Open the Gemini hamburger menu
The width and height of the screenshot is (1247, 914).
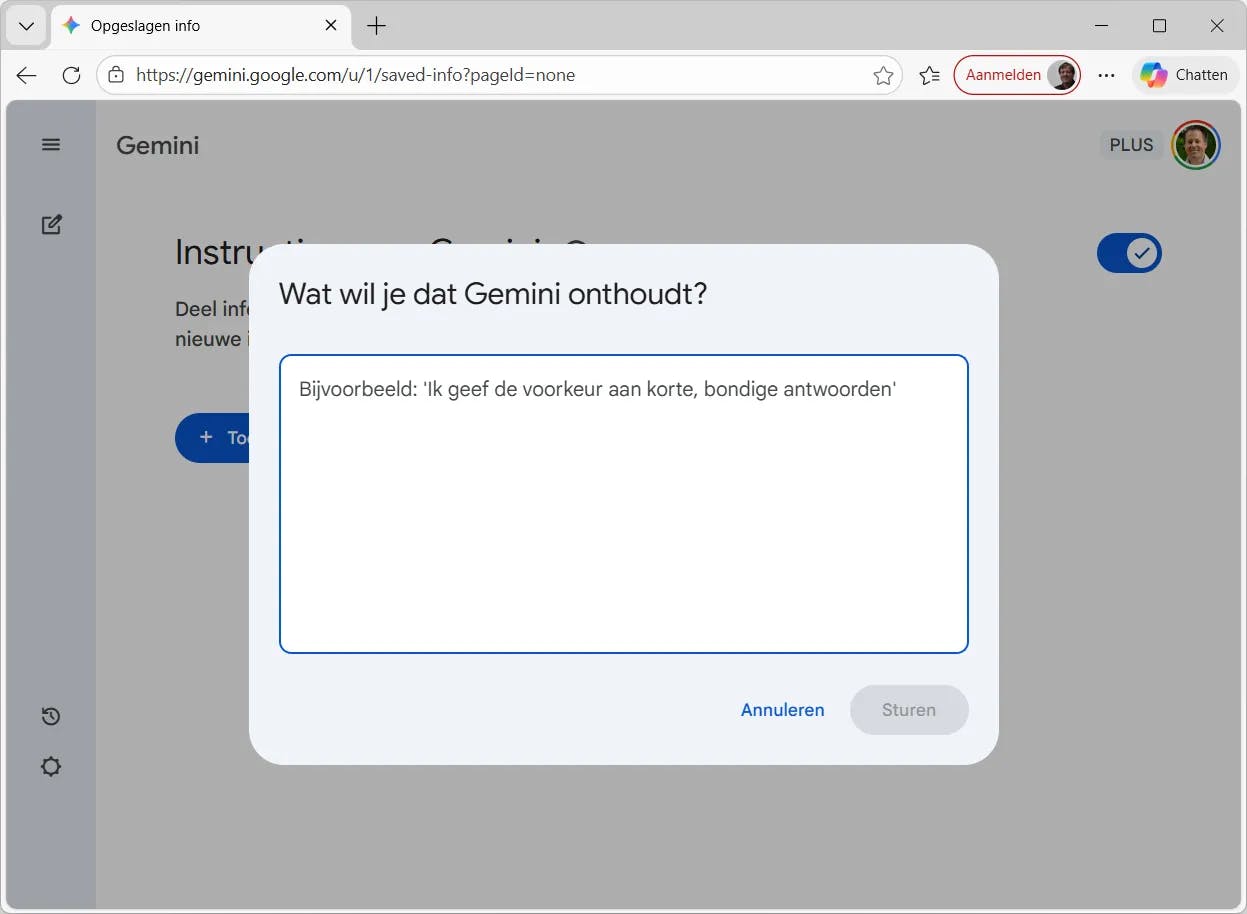tap(51, 145)
